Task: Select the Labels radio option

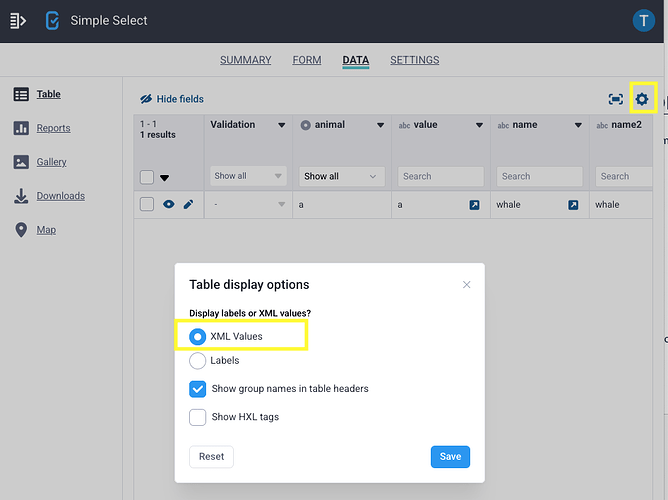Action: [x=197, y=361]
